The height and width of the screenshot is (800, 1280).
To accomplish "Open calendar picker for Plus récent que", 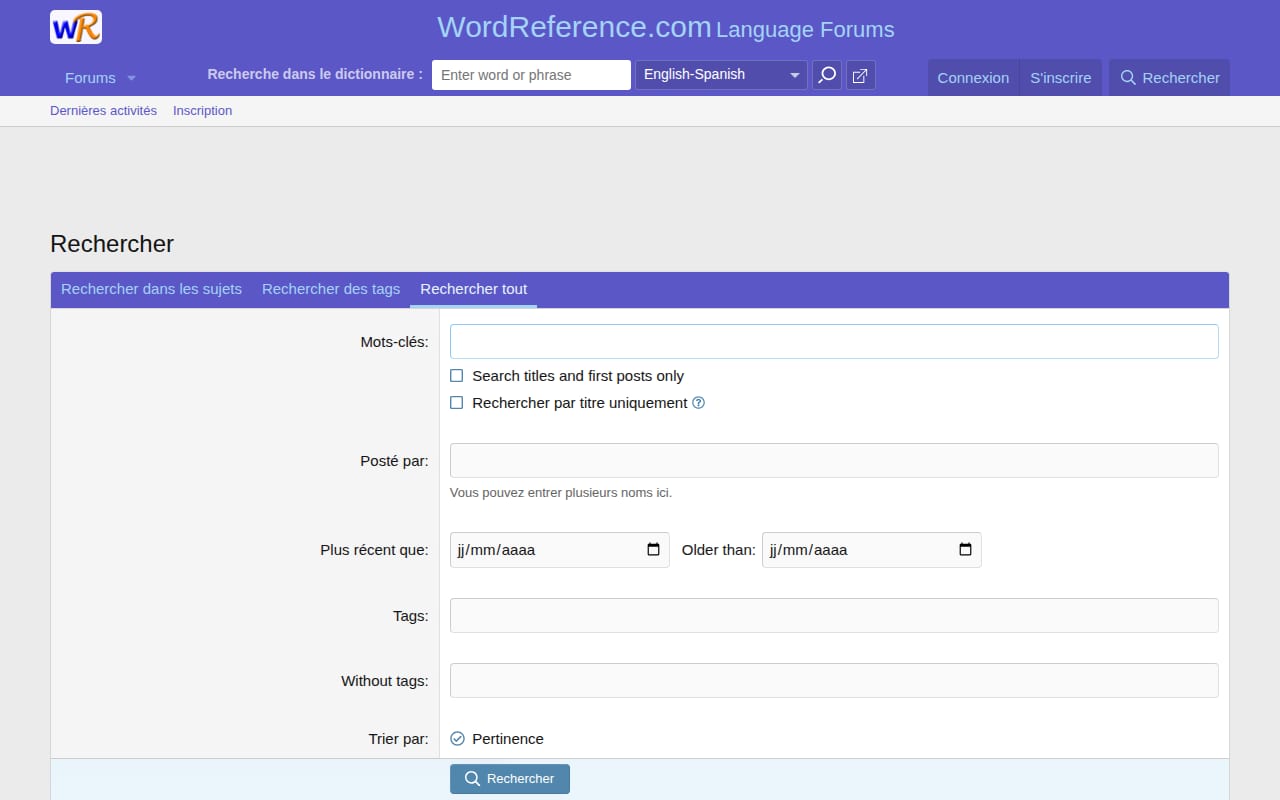I will coord(653,549).
